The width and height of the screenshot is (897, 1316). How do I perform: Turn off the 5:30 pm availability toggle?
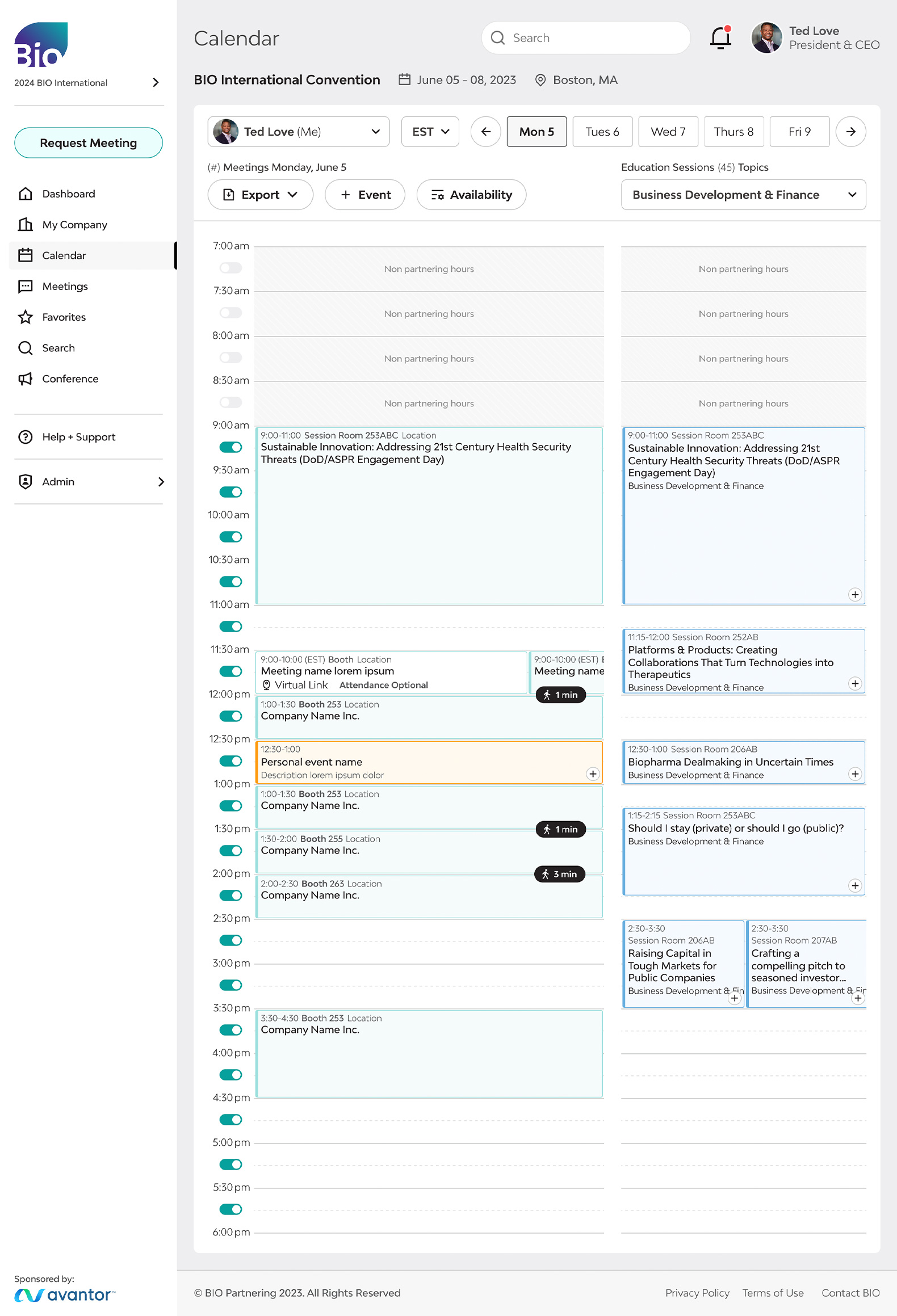pos(230,1209)
